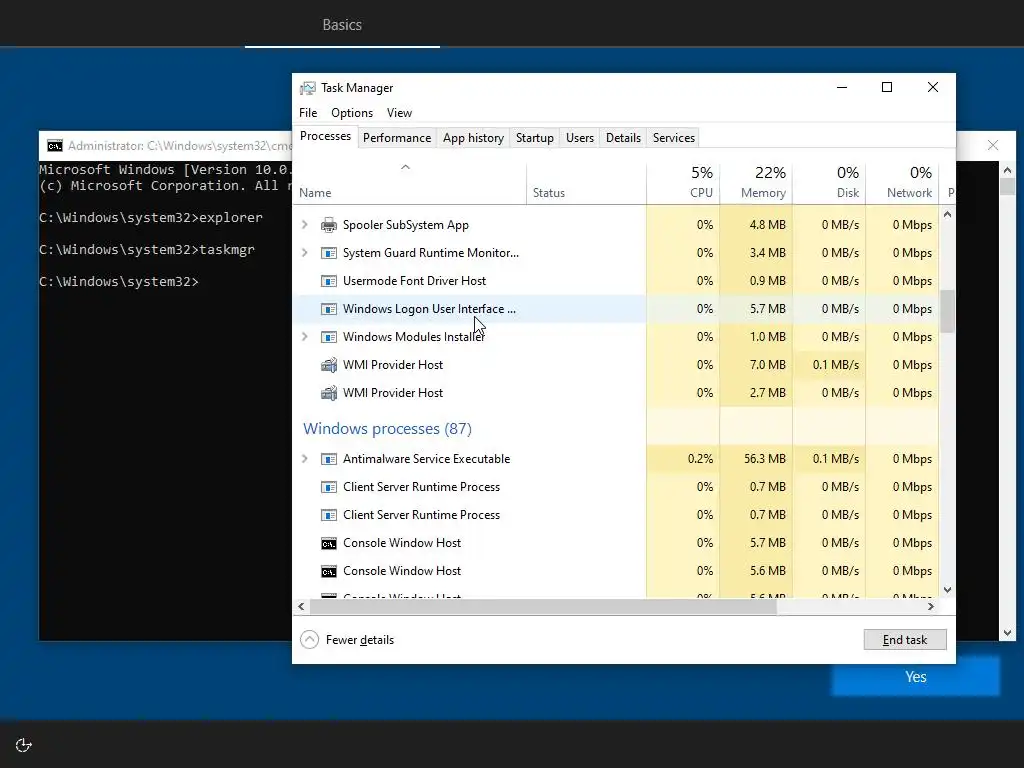Viewport: 1024px width, 768px height.
Task: Click the Console Window Host 5.6 MB icon
Action: pos(328,571)
